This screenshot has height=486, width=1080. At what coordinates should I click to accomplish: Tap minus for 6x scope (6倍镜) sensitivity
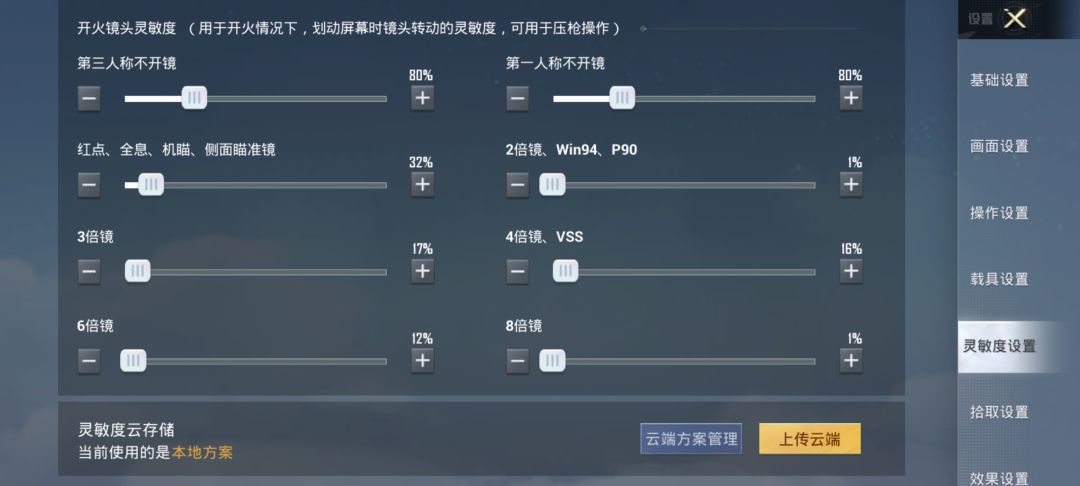coord(89,360)
